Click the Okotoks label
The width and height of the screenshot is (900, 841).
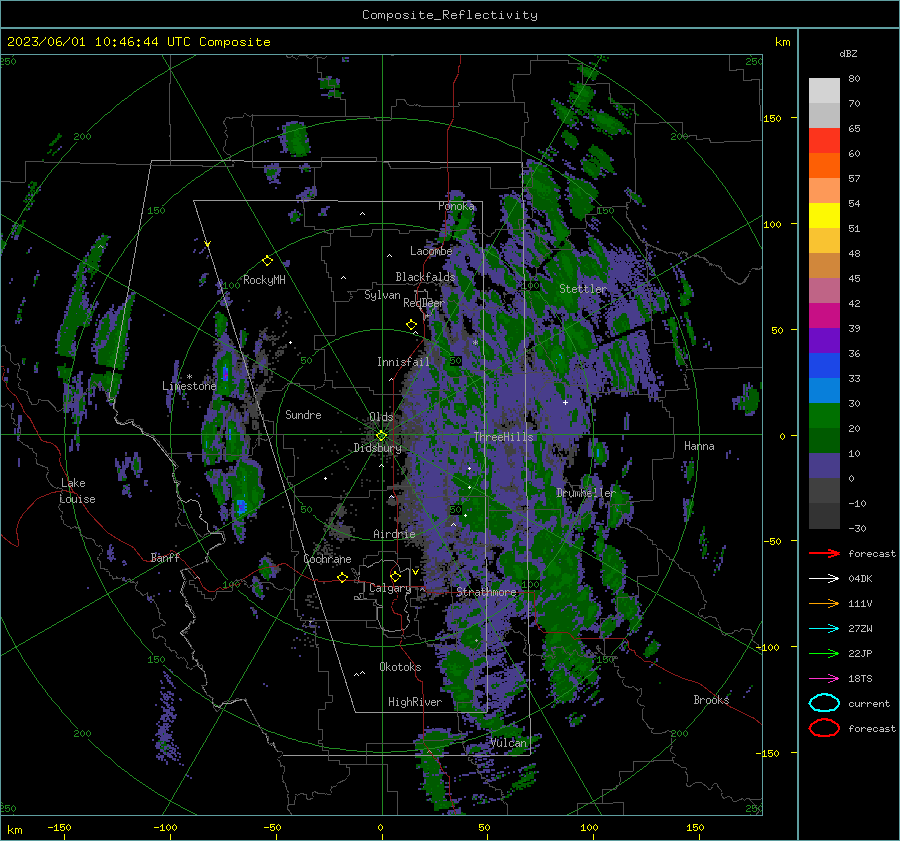pos(400,667)
